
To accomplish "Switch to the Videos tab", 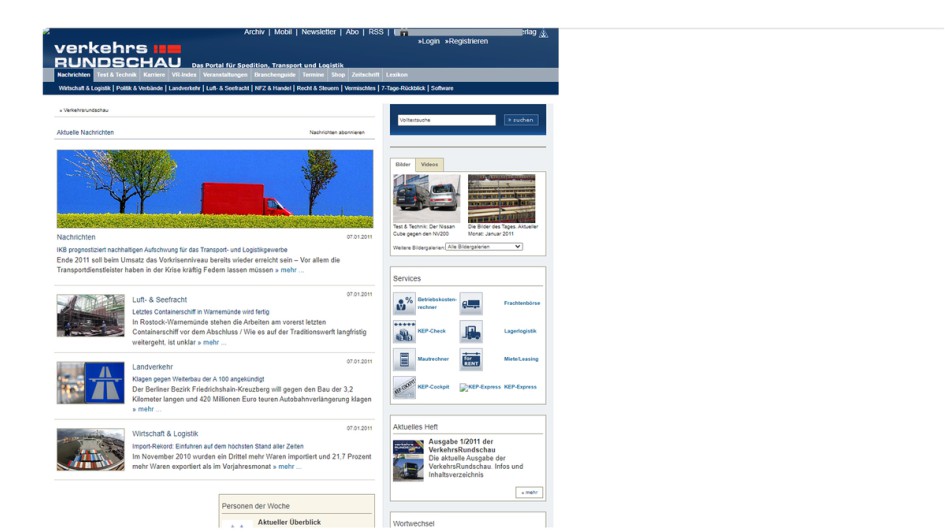I will click(x=429, y=164).
